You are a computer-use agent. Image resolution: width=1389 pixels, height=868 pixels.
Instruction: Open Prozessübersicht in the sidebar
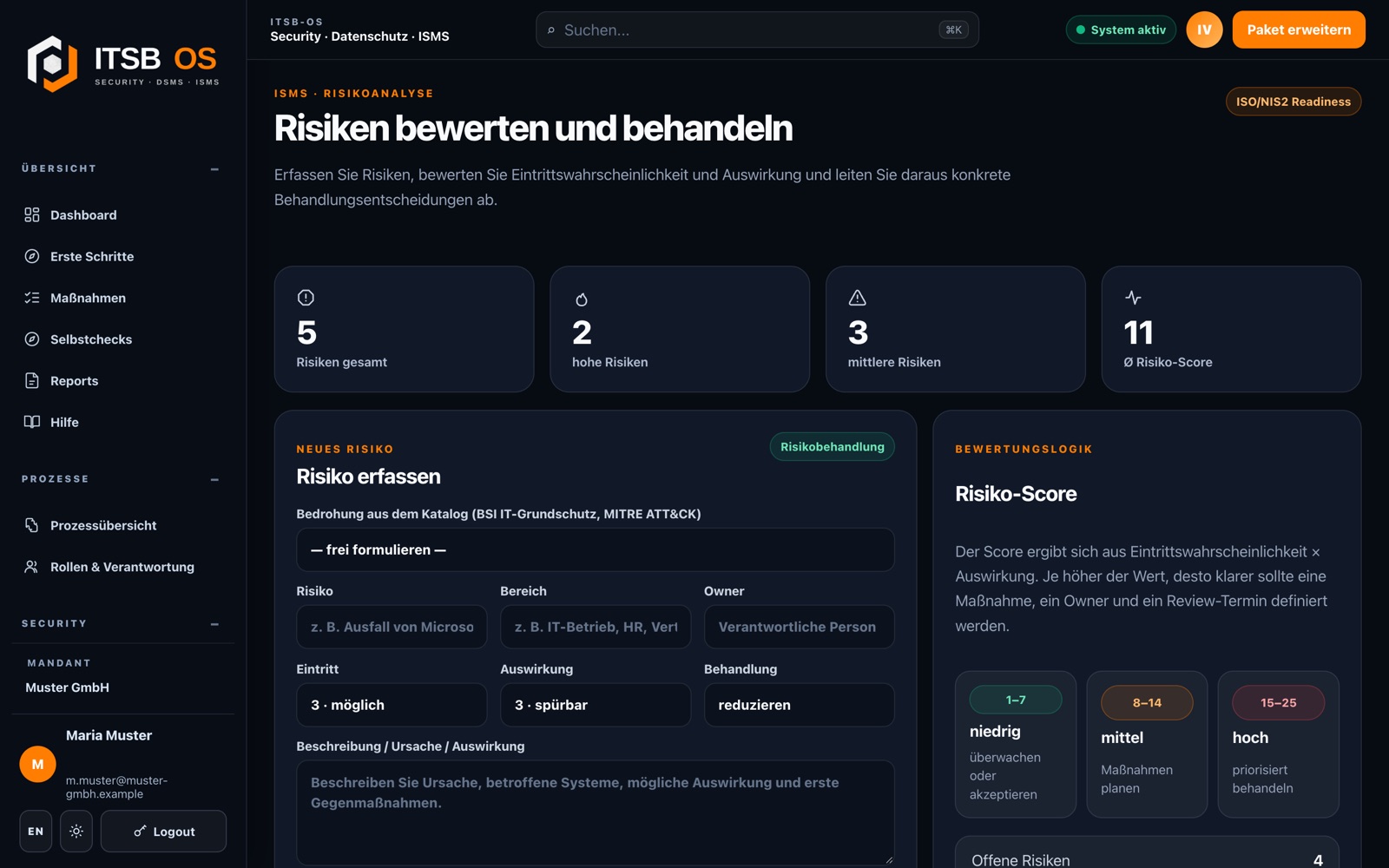click(122, 525)
